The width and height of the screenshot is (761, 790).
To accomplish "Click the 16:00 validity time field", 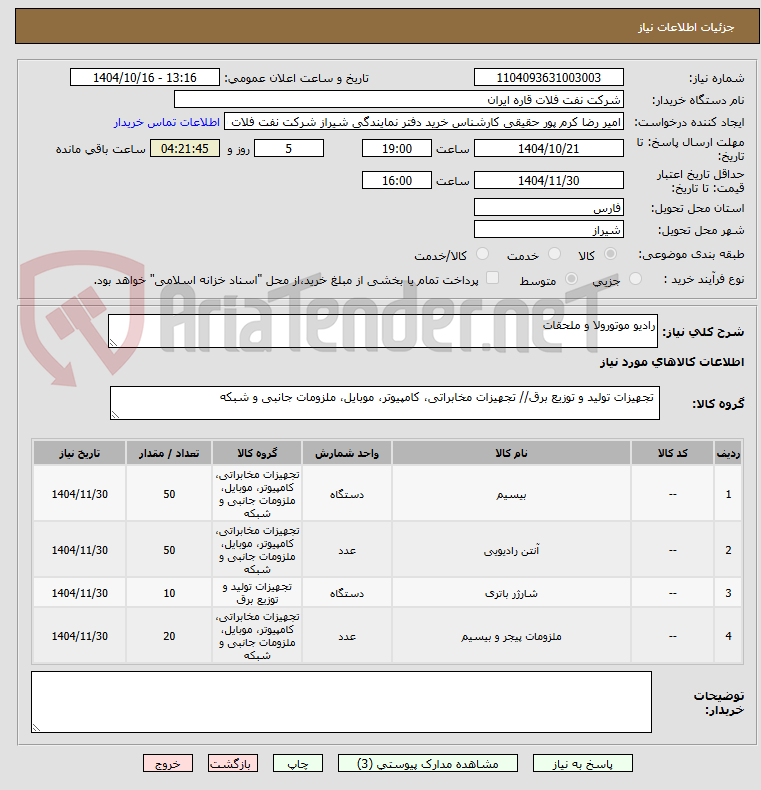I will [x=397, y=180].
